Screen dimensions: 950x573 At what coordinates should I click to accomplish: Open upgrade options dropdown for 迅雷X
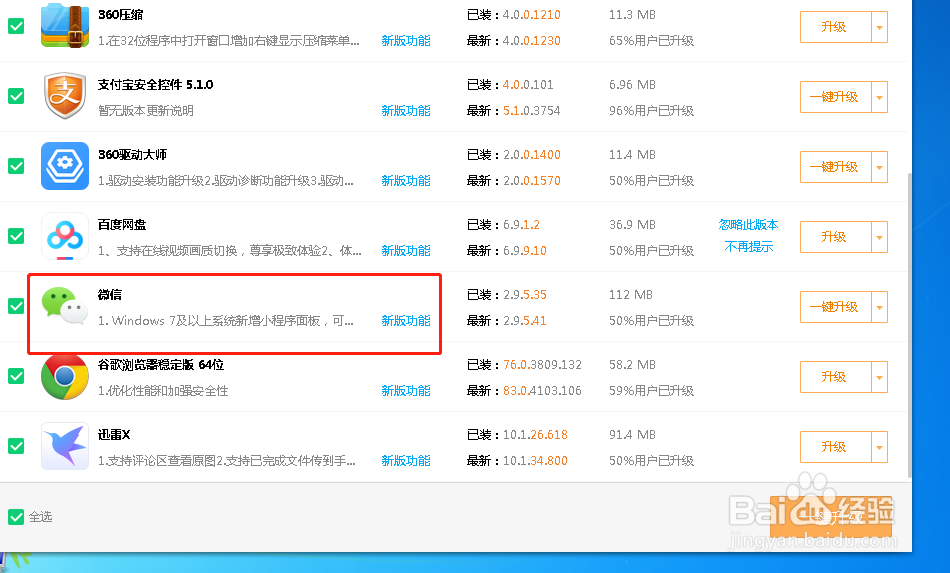click(879, 447)
